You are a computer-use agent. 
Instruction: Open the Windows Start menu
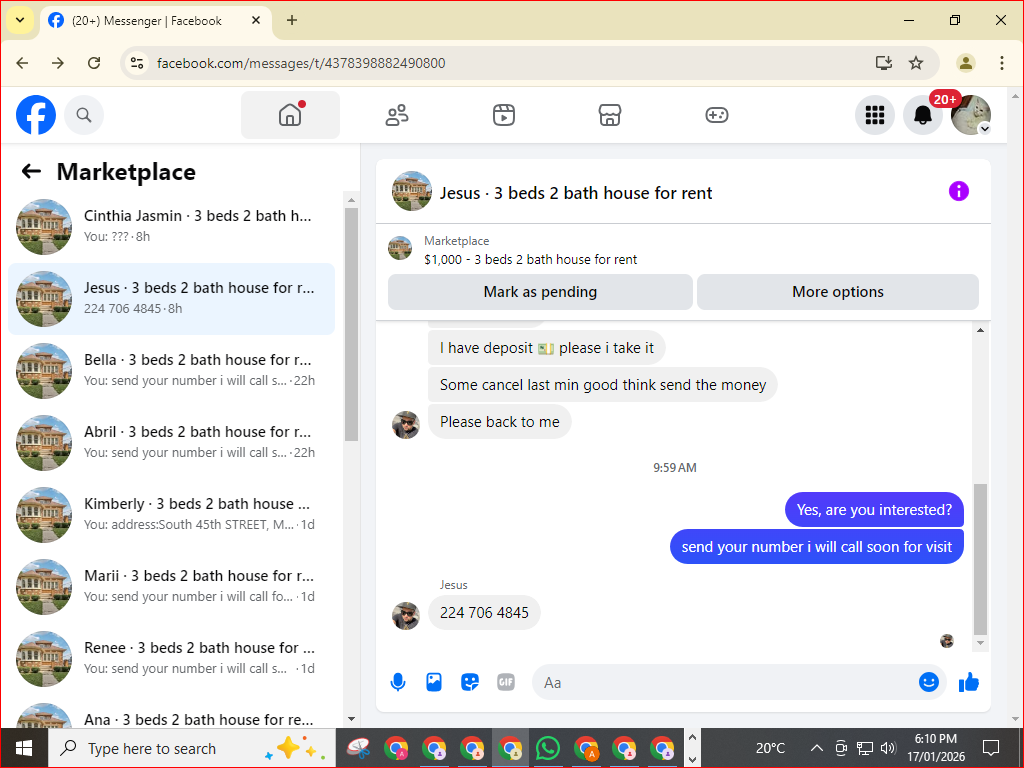(24, 748)
